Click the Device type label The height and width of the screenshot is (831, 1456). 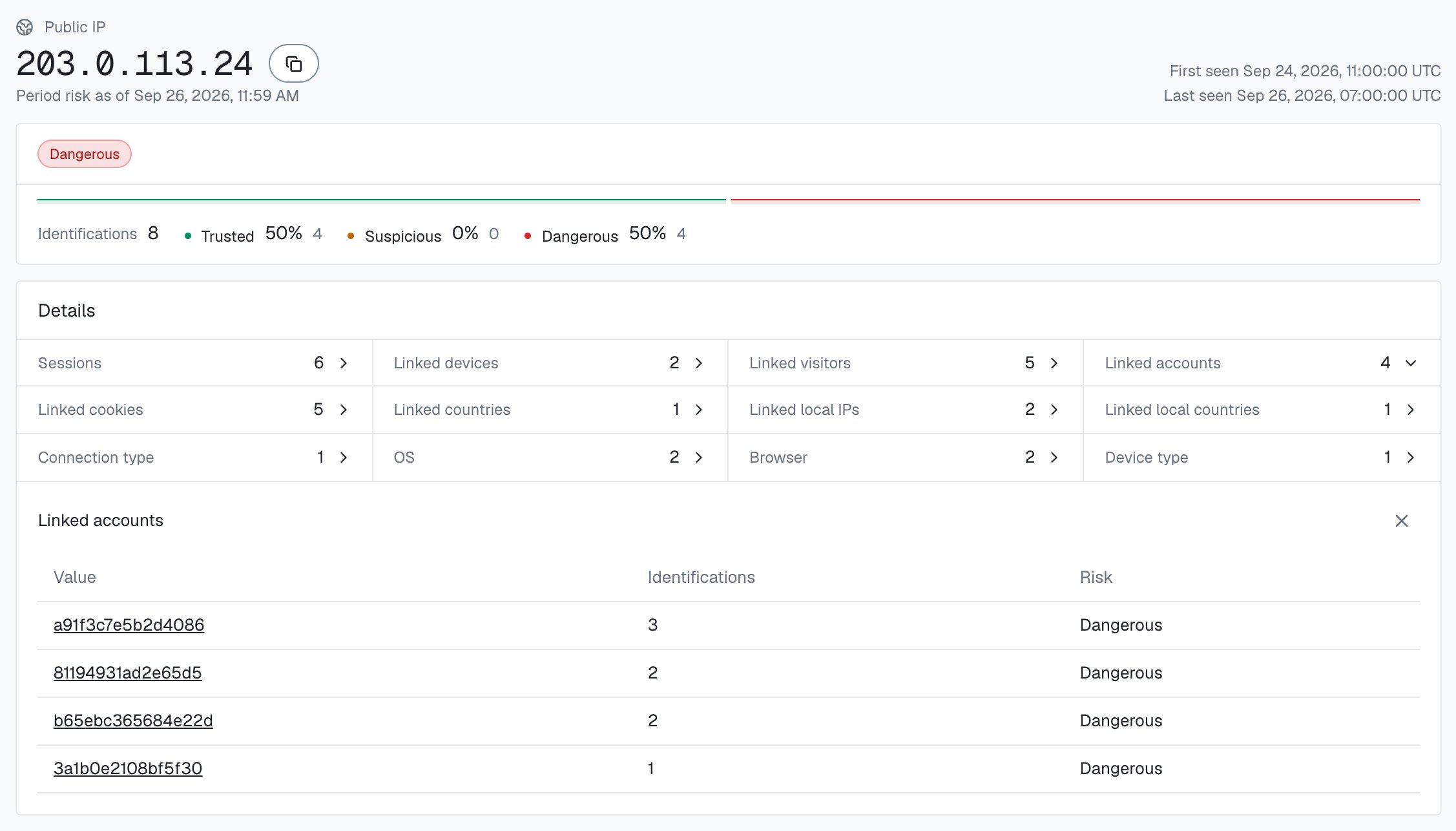pos(1146,458)
